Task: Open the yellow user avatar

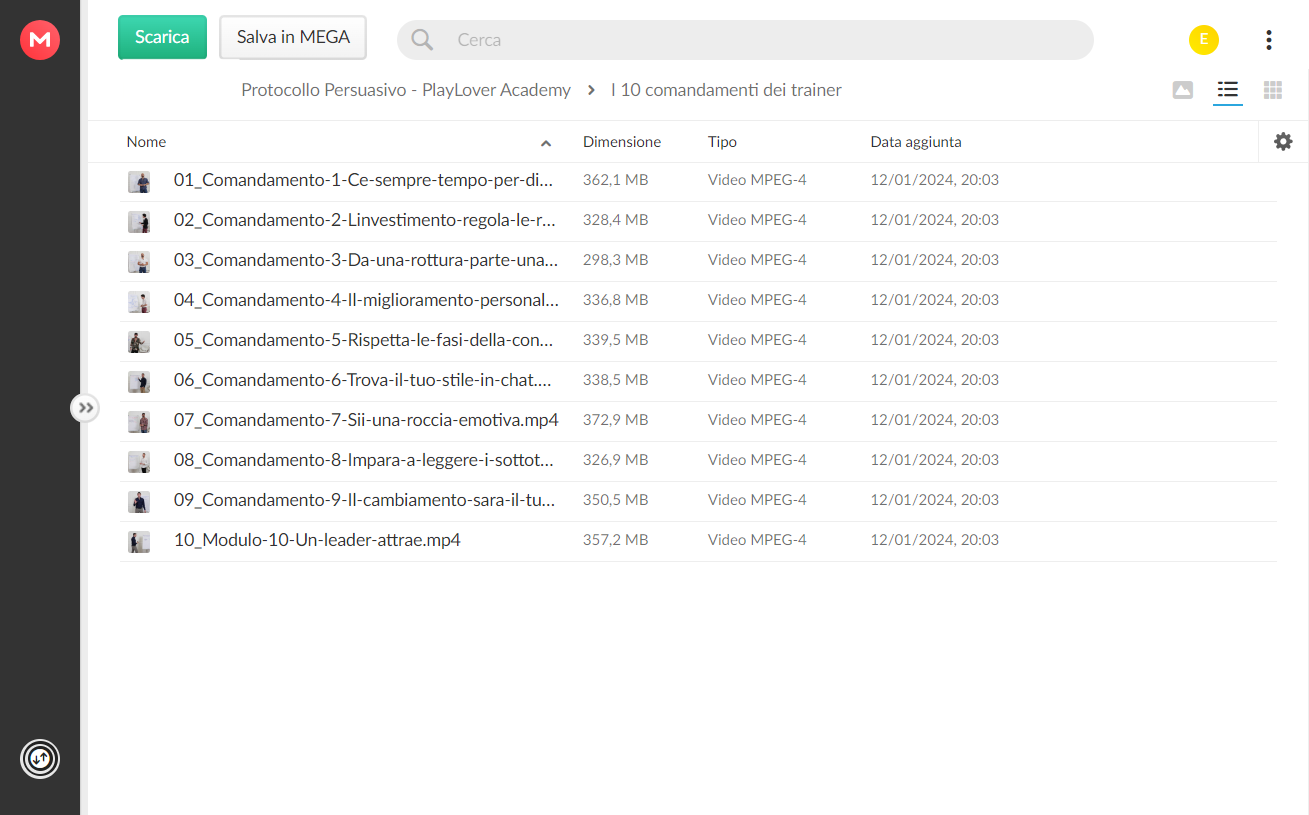Action: coord(1204,40)
